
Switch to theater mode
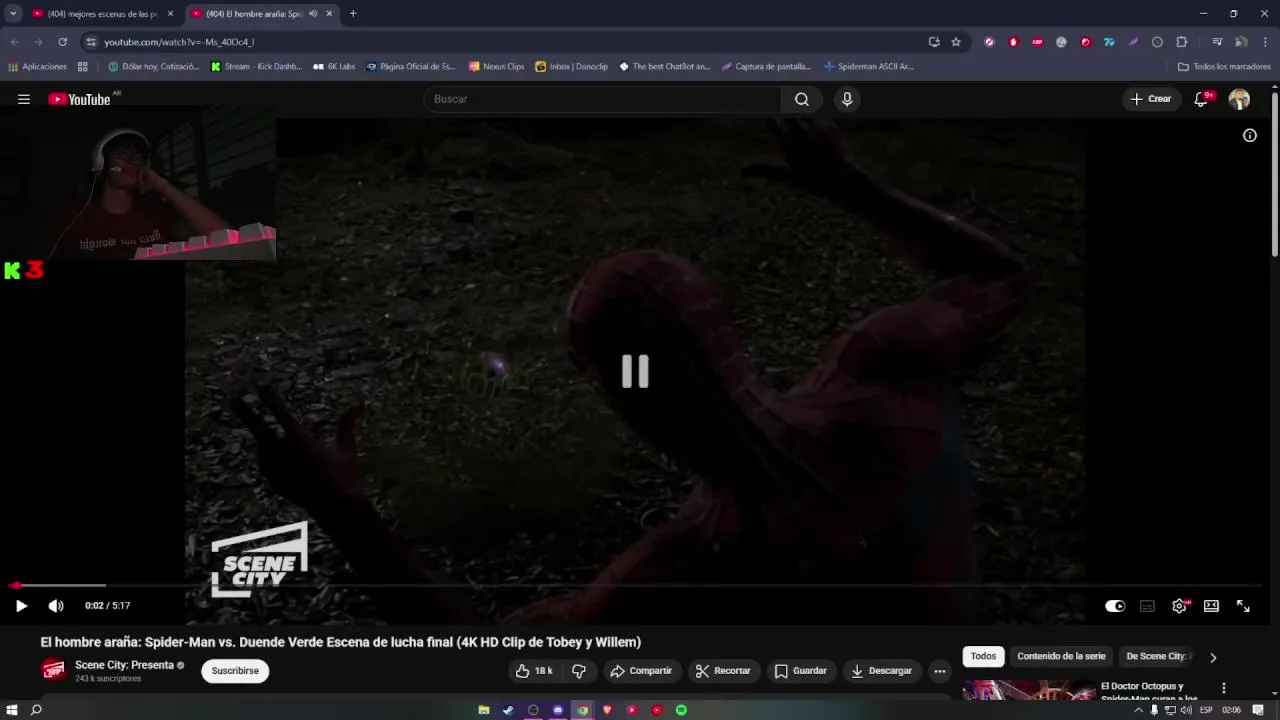[1211, 606]
